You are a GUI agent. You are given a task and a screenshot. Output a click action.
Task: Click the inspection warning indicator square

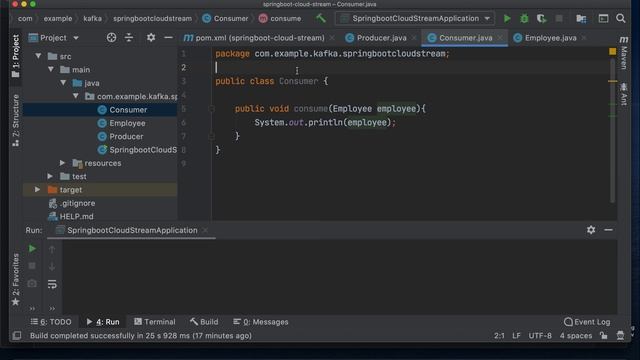coord(612,51)
